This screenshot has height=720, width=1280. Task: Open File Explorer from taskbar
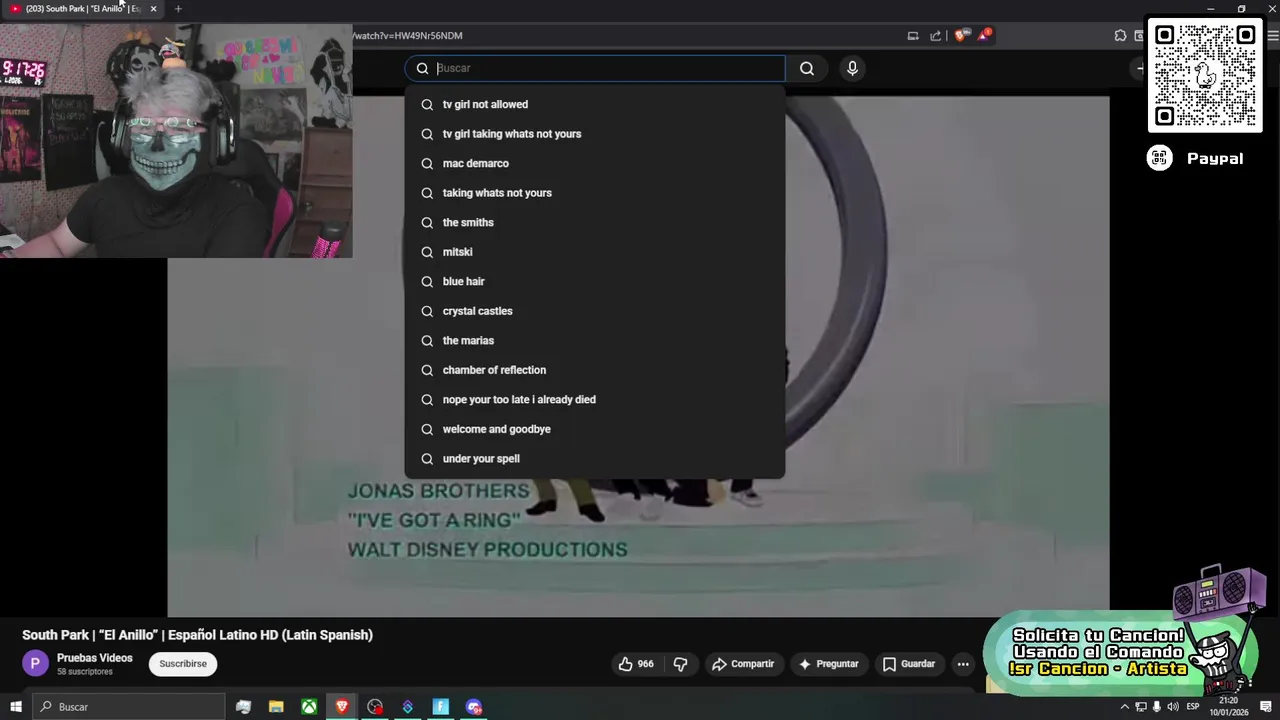(276, 707)
